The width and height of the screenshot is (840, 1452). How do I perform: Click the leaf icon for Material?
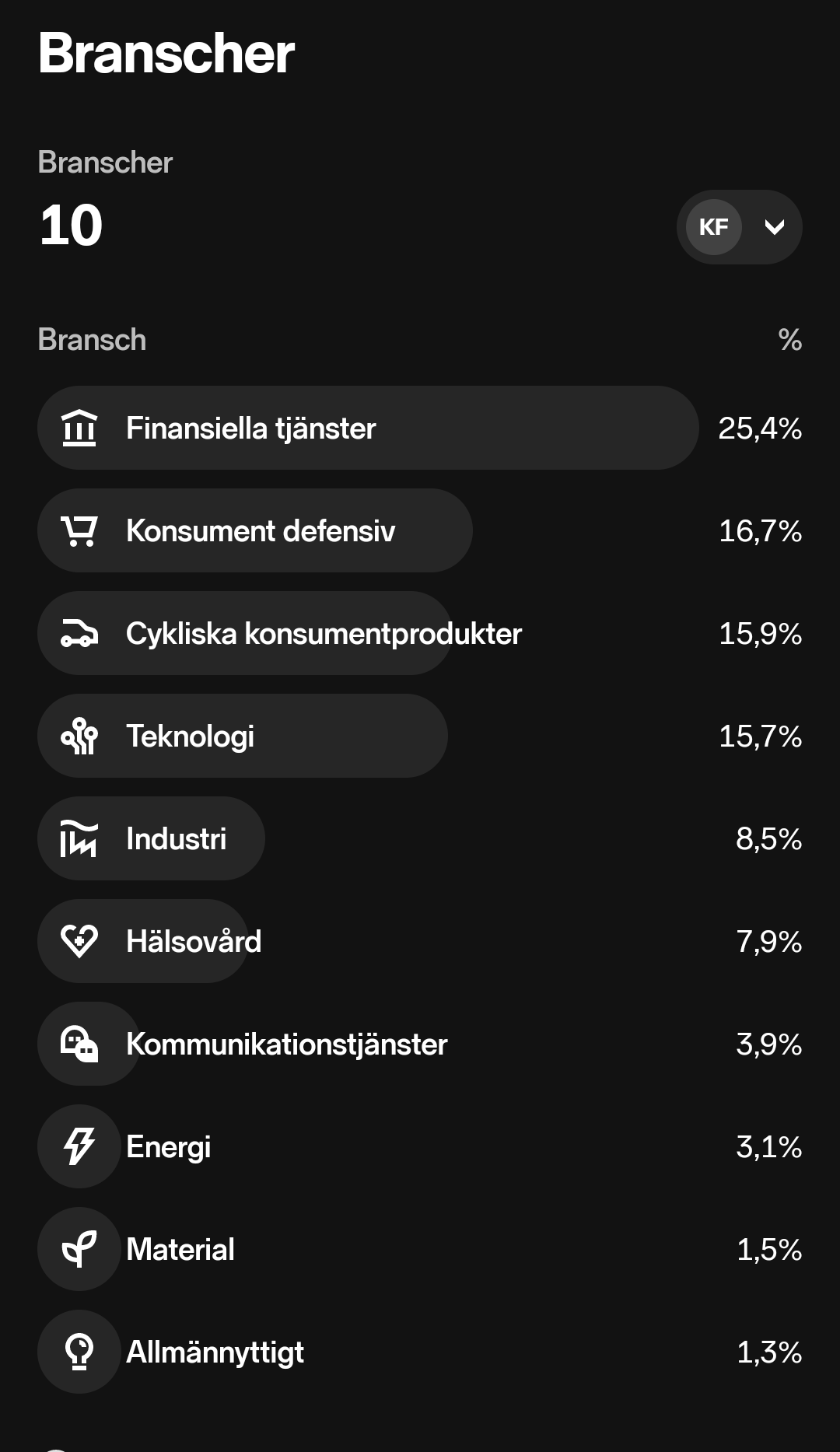click(x=79, y=1250)
